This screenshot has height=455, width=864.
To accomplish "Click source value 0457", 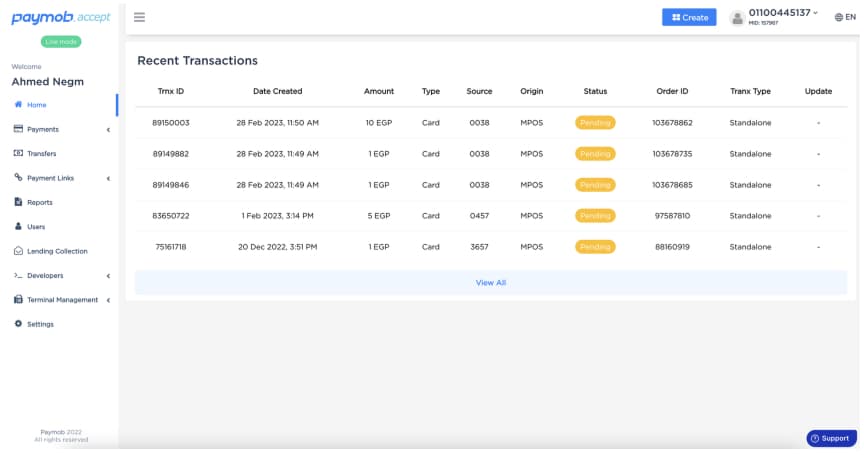I will tap(479, 215).
